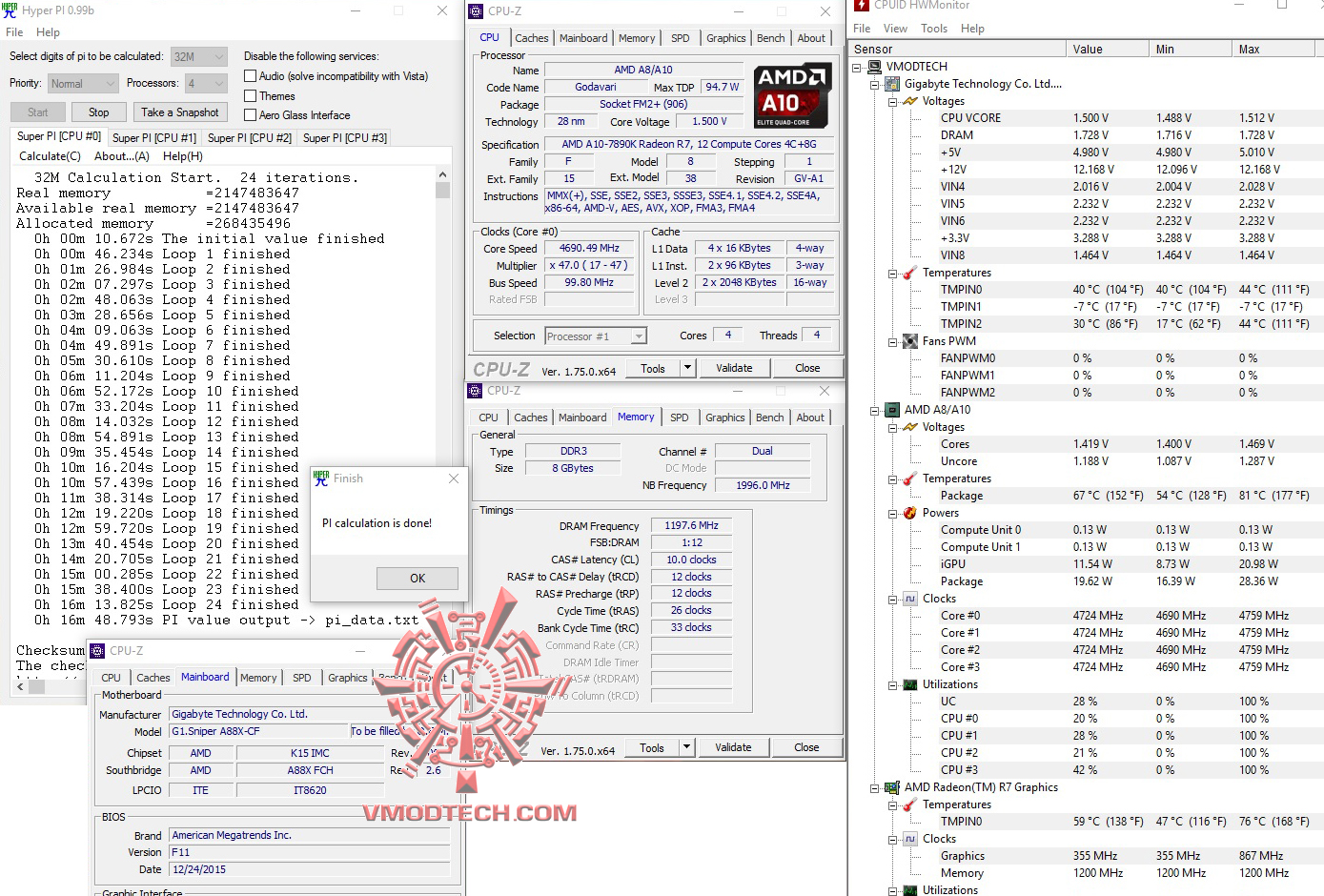
Task: Click the AMD Radeon R7 Graphics card icon
Action: (892, 787)
